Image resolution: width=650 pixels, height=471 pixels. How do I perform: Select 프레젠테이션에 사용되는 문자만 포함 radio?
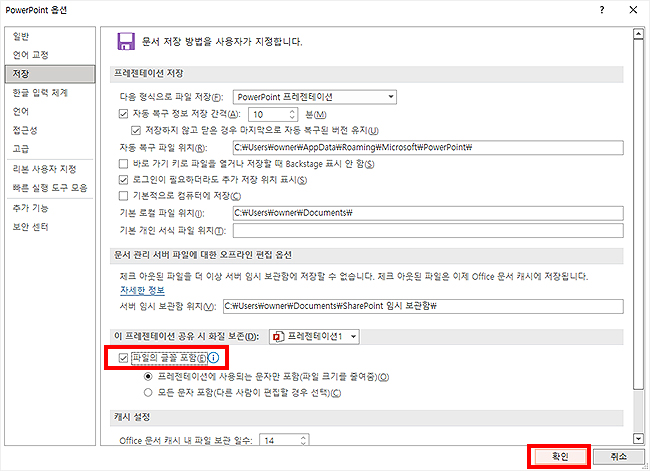coord(148,377)
